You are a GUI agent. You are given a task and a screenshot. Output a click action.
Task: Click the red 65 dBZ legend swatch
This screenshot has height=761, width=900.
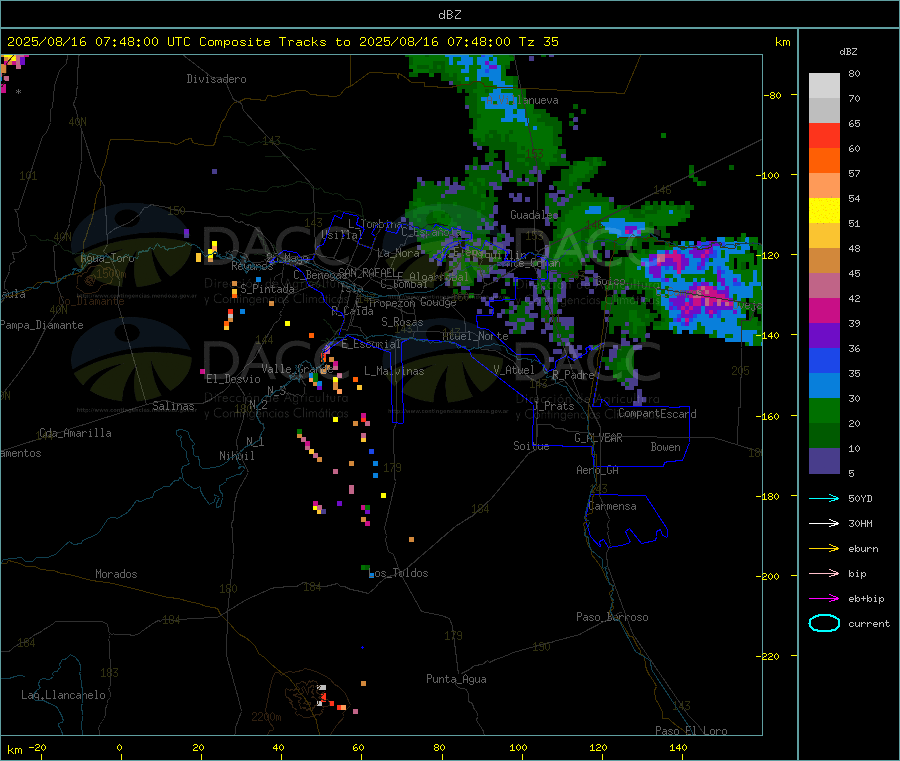tap(824, 135)
